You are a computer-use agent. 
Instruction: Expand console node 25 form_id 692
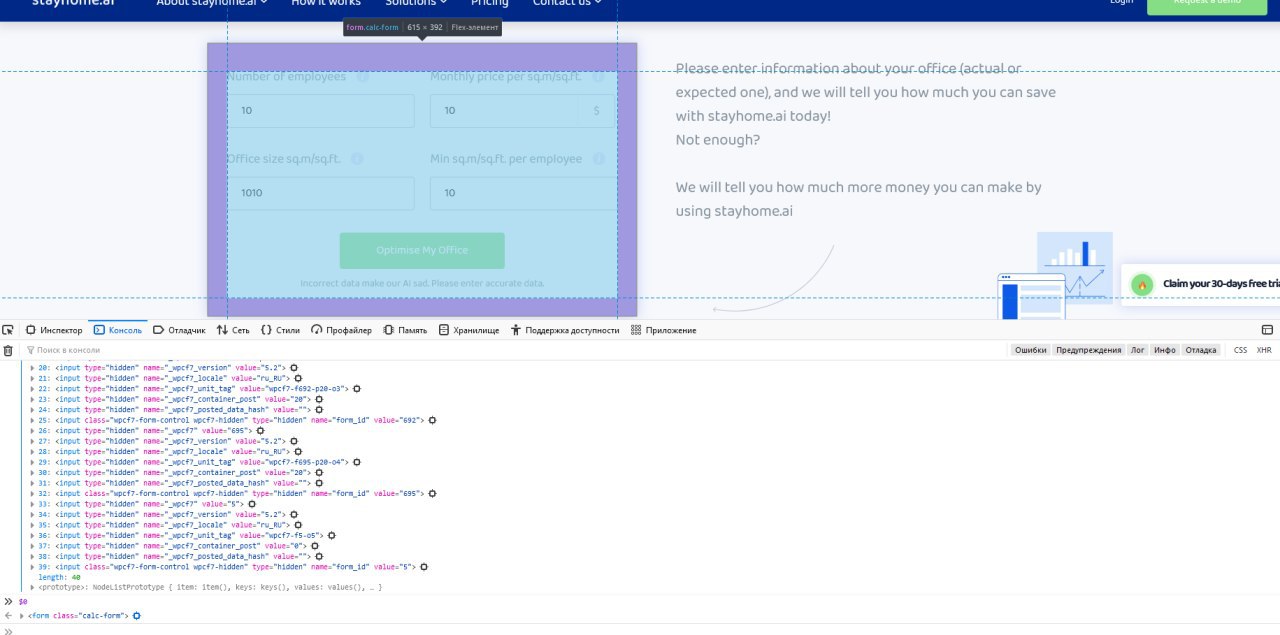tap(32, 420)
